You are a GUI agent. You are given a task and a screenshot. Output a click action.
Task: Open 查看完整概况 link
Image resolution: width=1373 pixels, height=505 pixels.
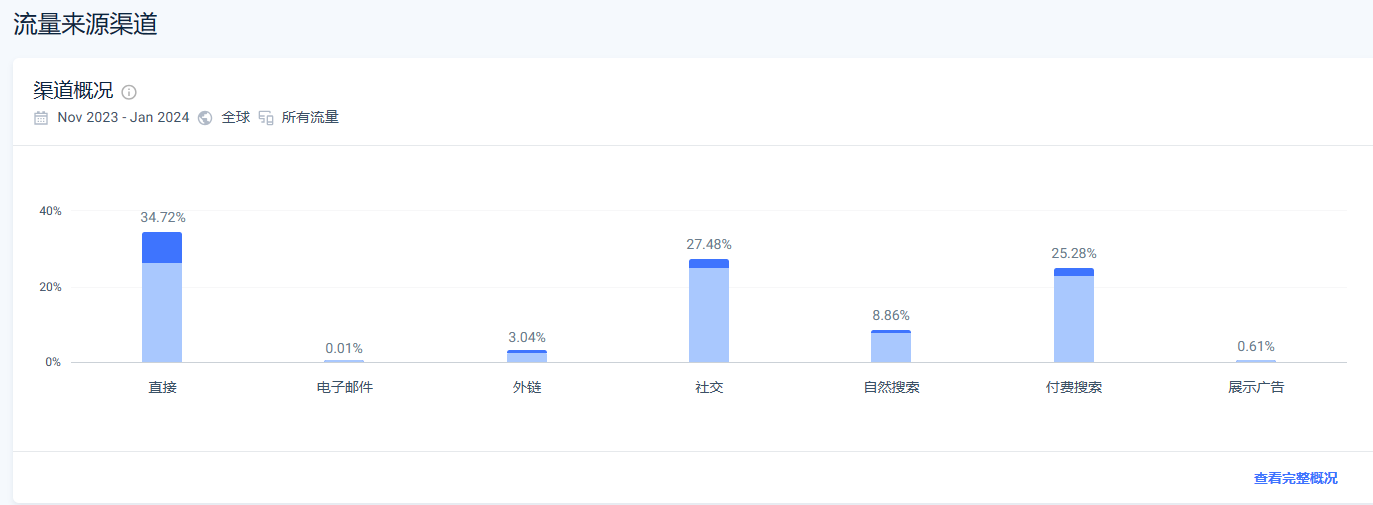[x=1295, y=478]
